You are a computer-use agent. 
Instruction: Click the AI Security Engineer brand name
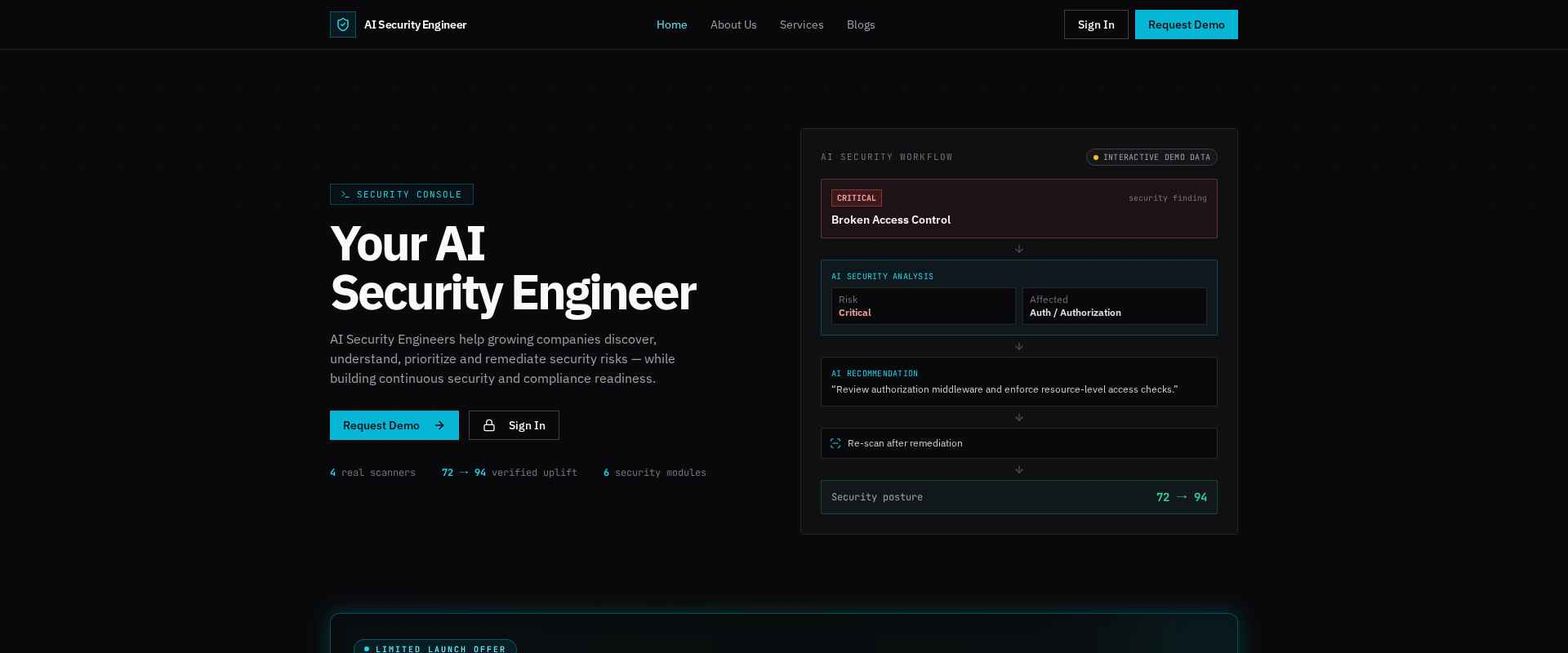415,25
